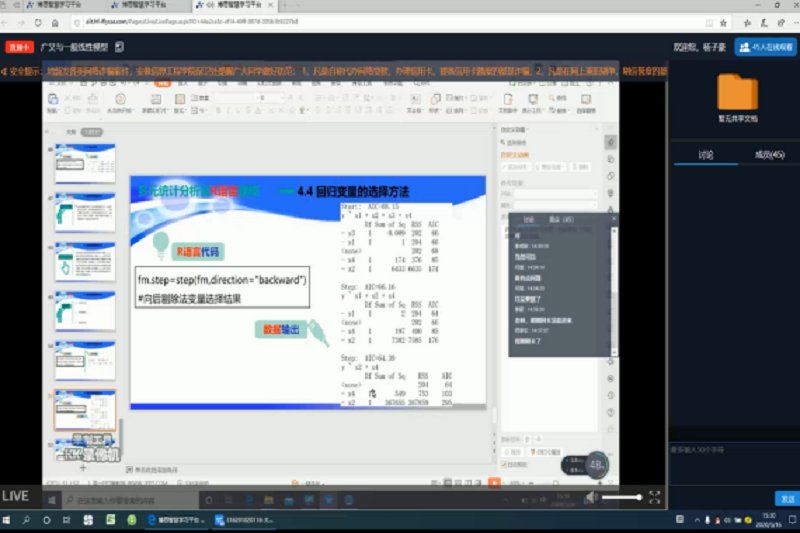Click the fullscreen icon on the video player
The width and height of the screenshot is (800, 533).
(655, 496)
